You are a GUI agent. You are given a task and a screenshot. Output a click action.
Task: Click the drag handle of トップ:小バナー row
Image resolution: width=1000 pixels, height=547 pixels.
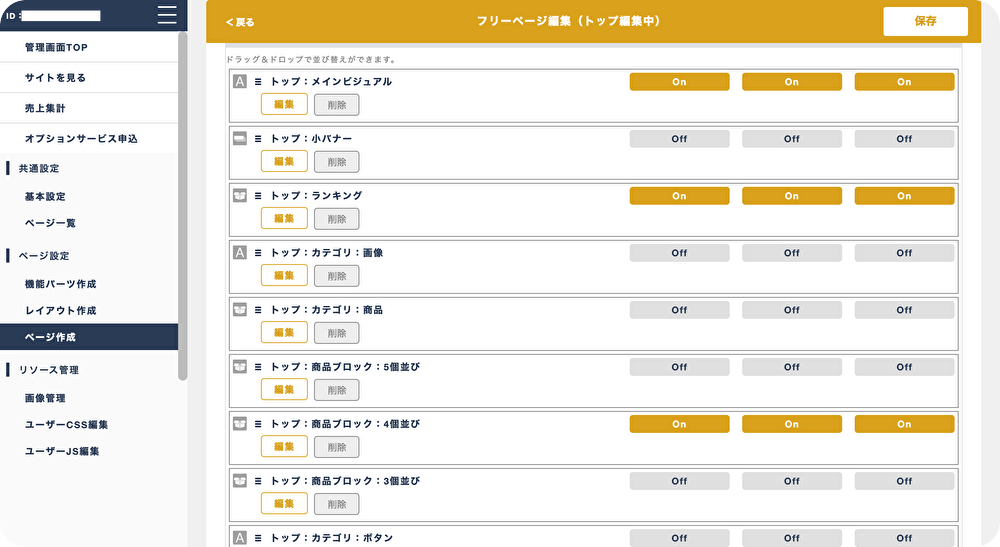click(258, 139)
